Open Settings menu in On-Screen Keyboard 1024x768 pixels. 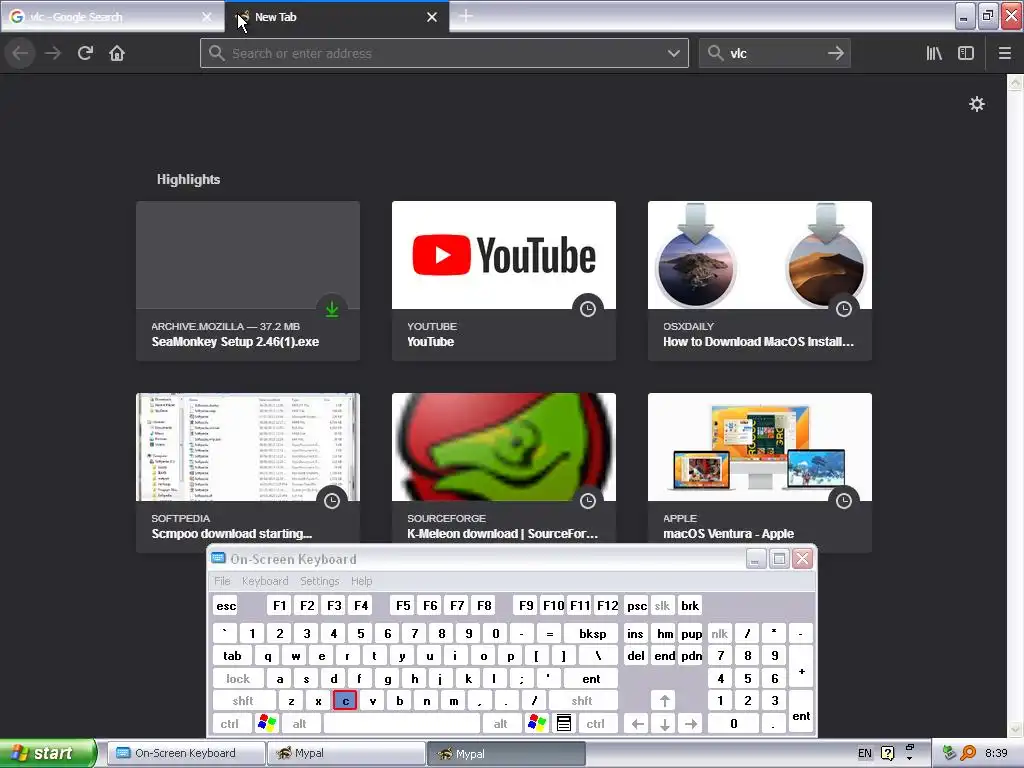(319, 581)
